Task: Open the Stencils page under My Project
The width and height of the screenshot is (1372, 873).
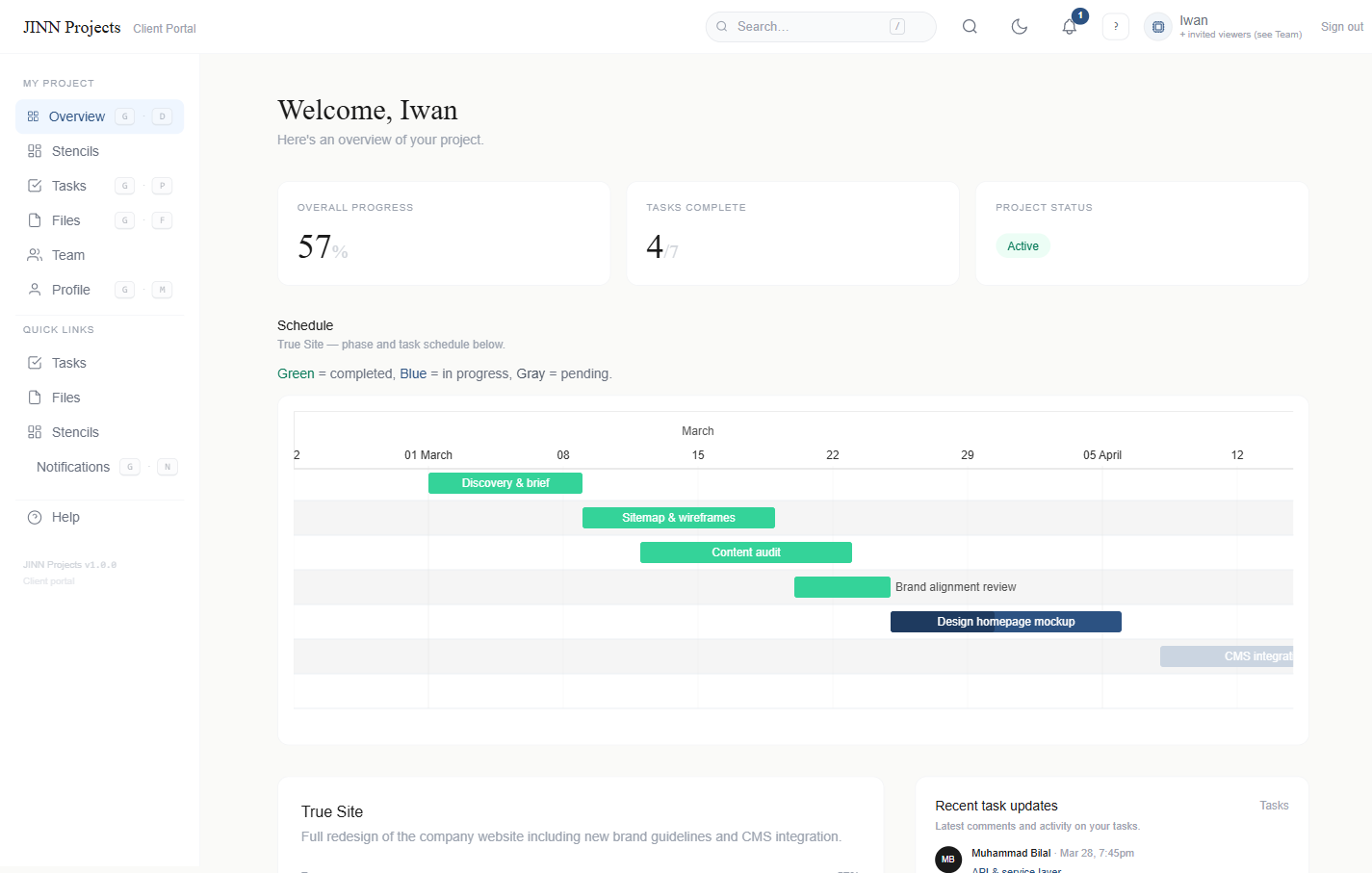Action: [99, 151]
